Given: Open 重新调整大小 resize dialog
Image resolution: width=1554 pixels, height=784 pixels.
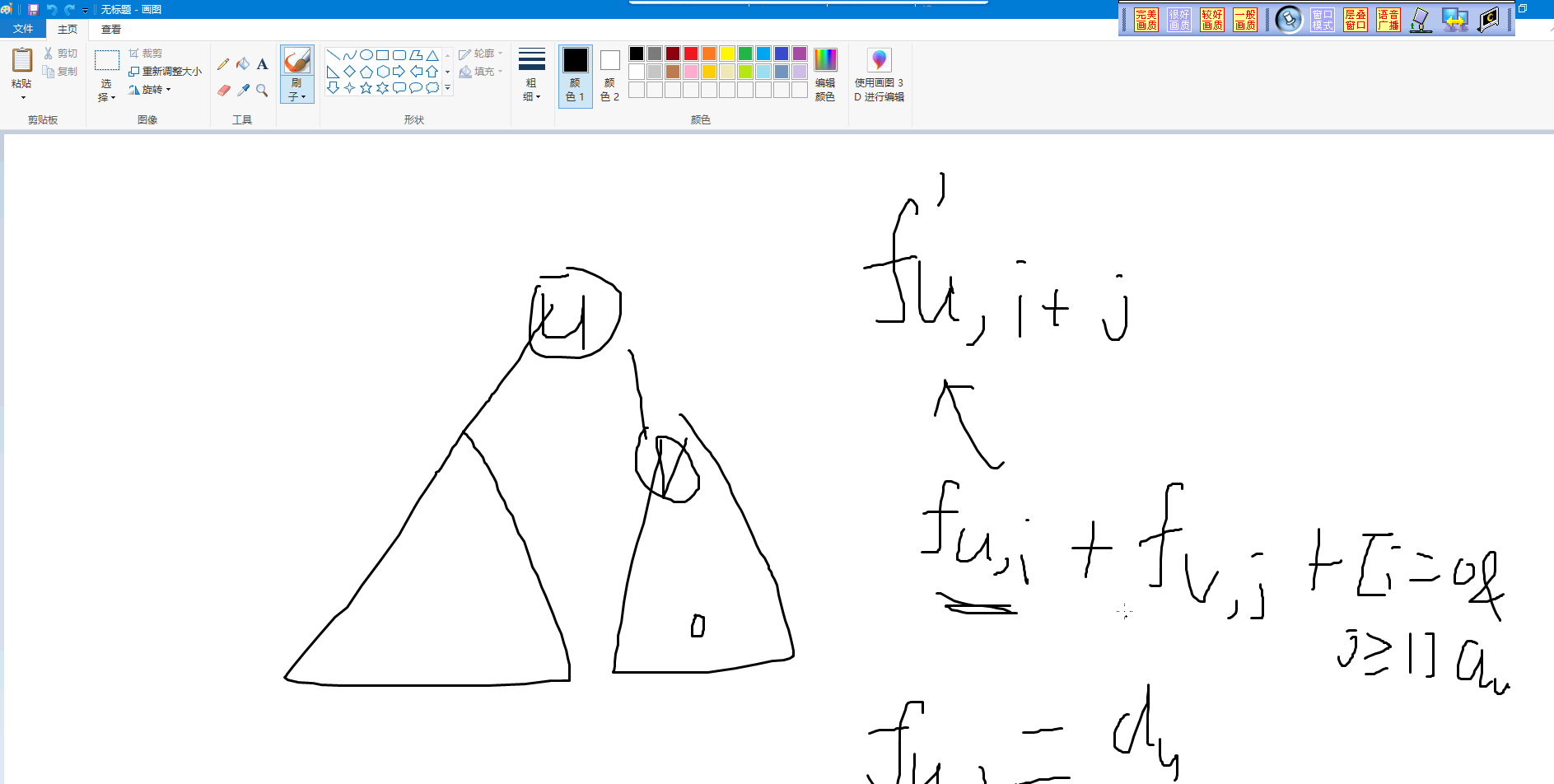Looking at the screenshot, I should pyautogui.click(x=165, y=72).
